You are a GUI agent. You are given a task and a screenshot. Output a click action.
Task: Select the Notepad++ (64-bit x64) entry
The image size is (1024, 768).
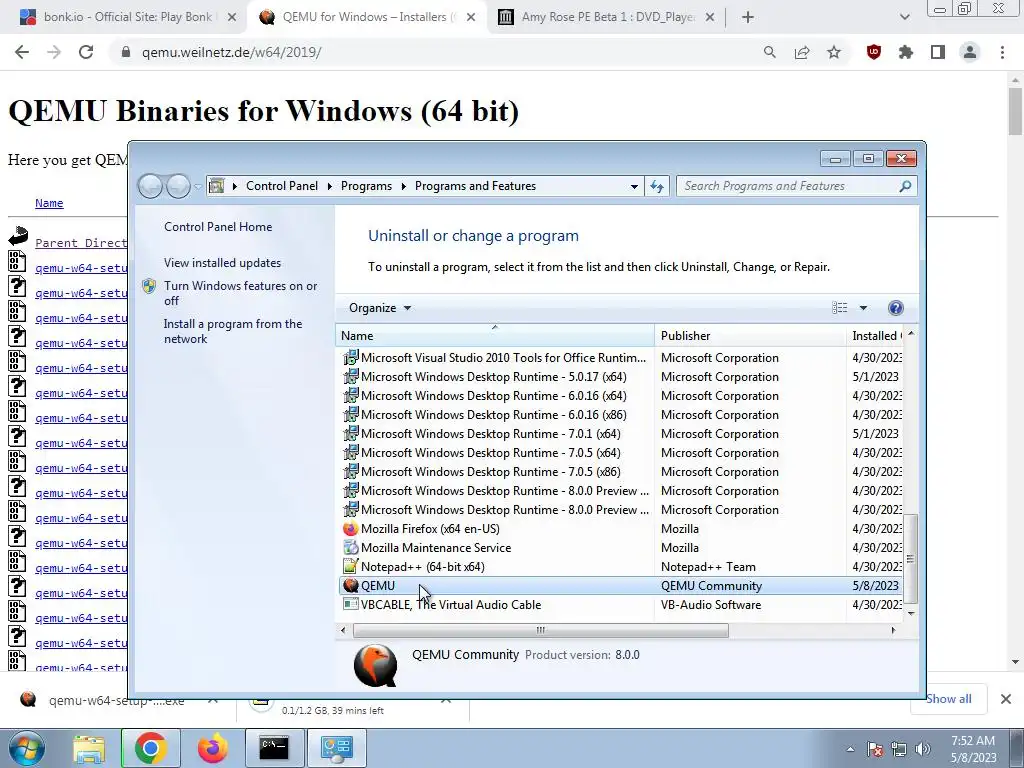[620, 567]
